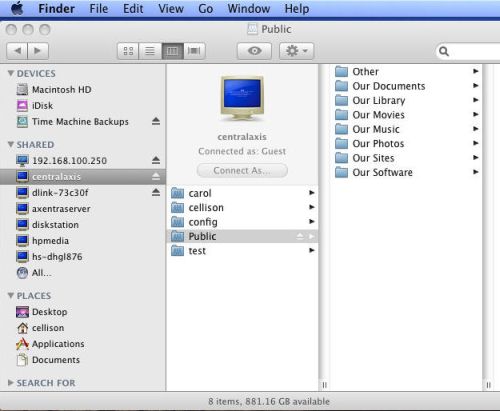Select the config share folder

(242, 222)
